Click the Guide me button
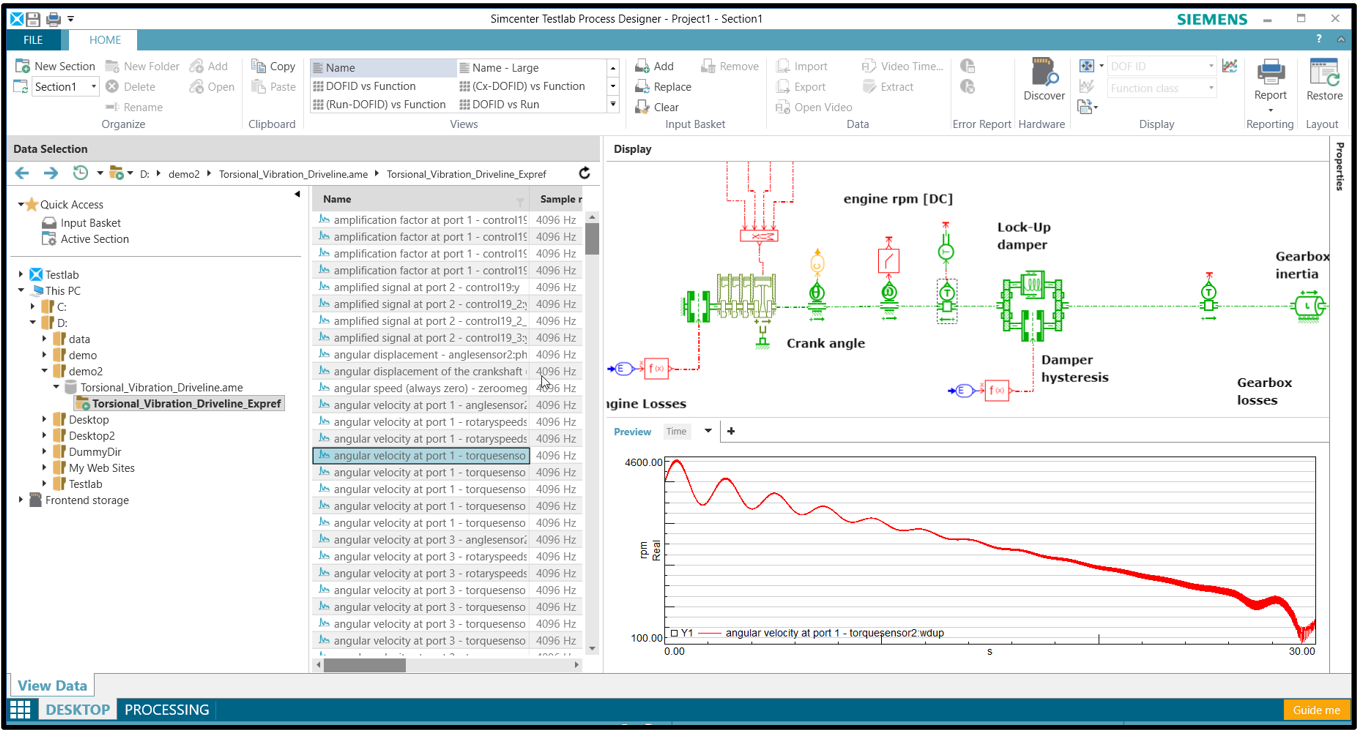 click(x=1315, y=710)
